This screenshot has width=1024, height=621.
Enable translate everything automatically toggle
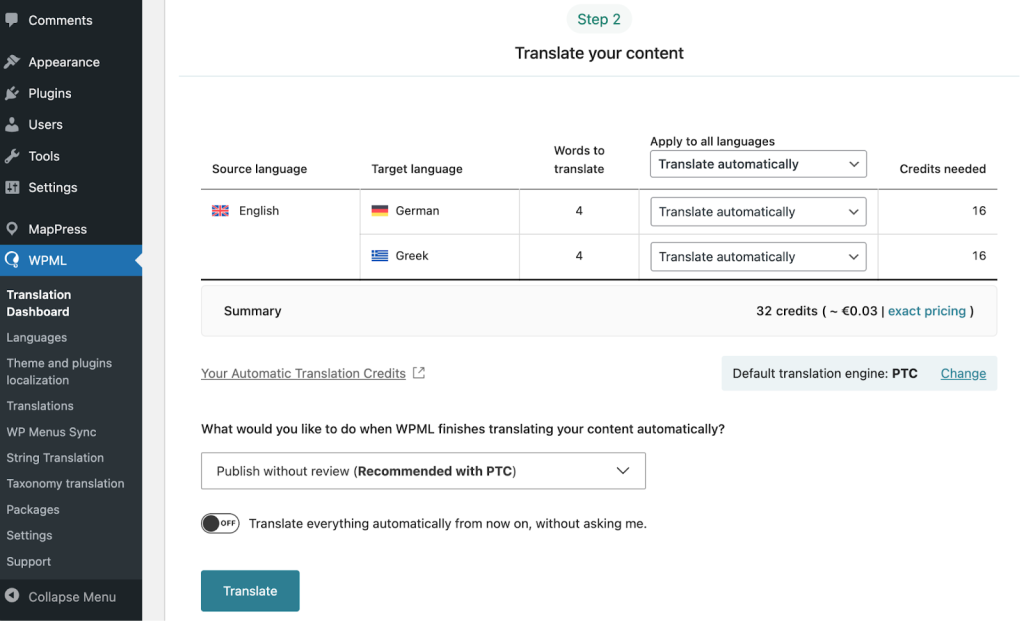220,523
